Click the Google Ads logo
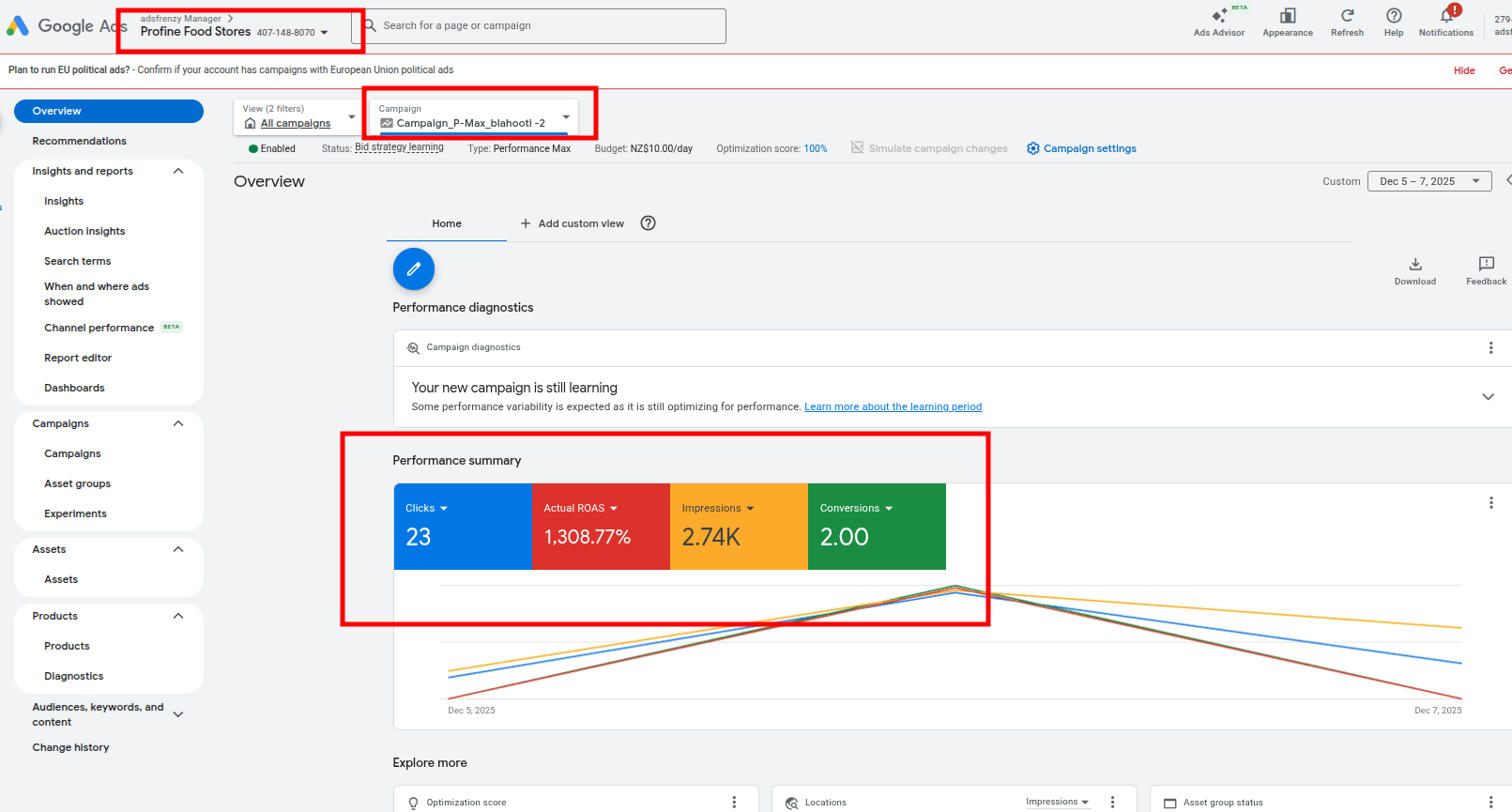The height and width of the screenshot is (812, 1512). tap(66, 26)
